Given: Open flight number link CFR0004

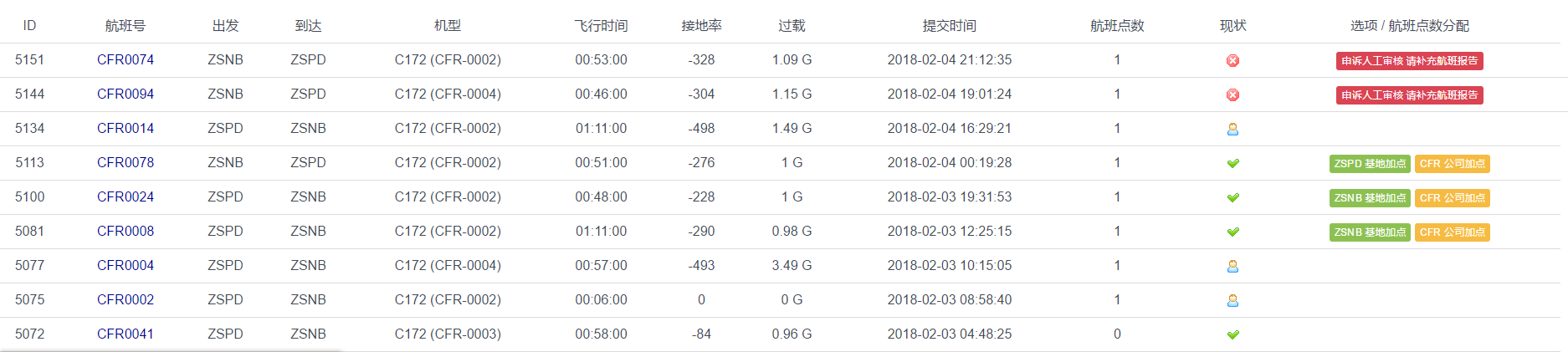Looking at the screenshot, I should point(126,265).
